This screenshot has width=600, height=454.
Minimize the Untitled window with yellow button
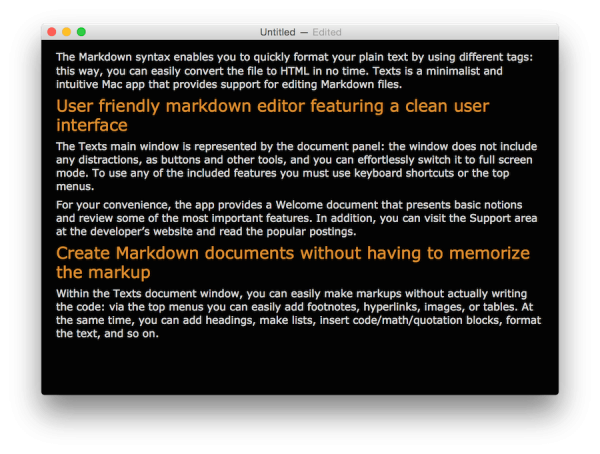pyautogui.click(x=67, y=32)
